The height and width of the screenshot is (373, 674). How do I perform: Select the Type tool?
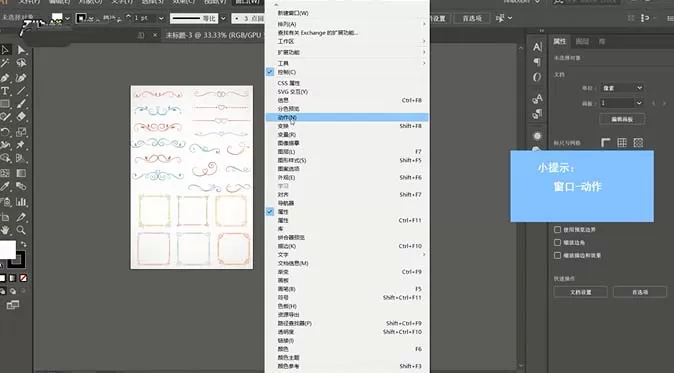click(5, 91)
